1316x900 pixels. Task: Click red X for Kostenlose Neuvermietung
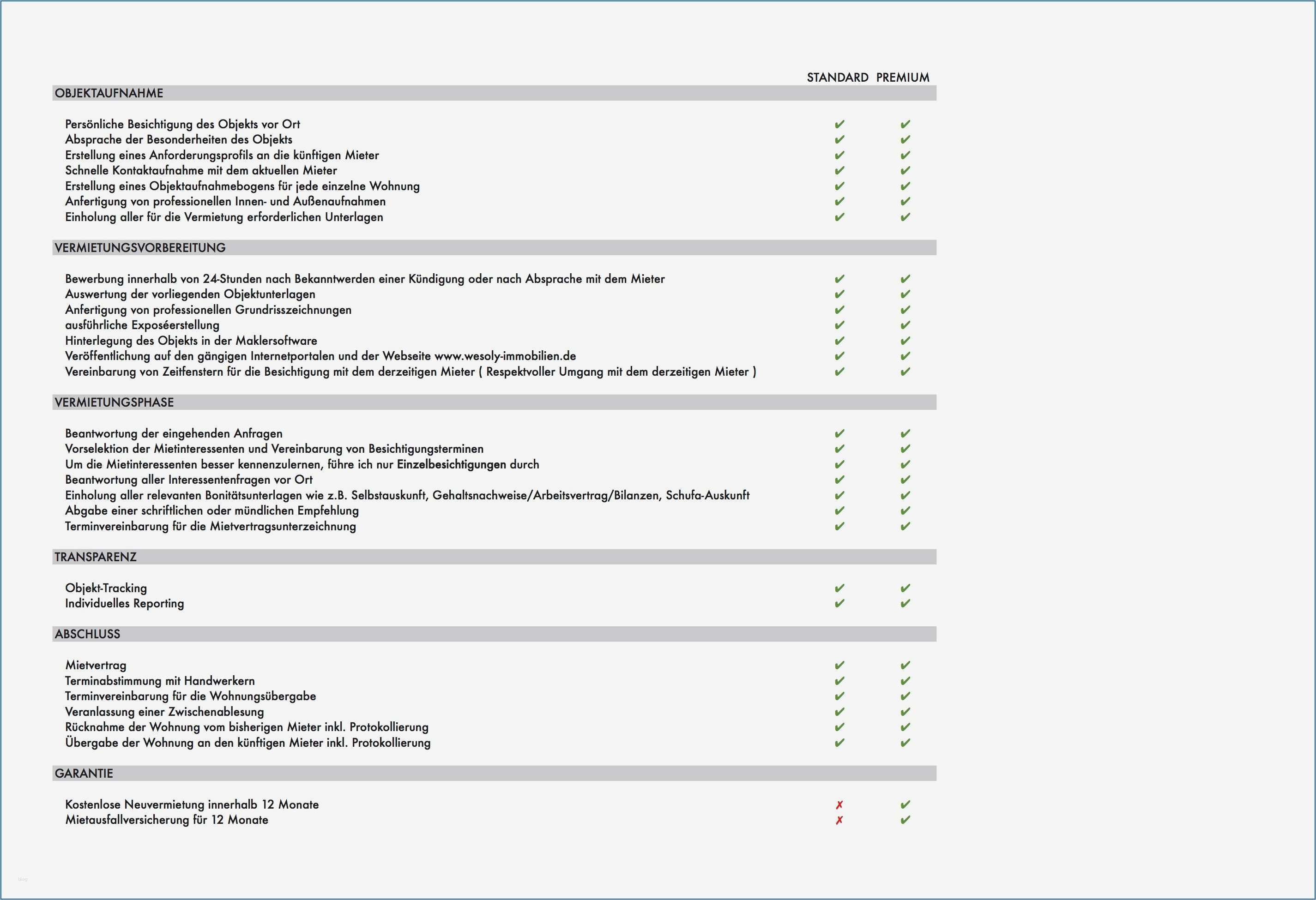(x=839, y=804)
